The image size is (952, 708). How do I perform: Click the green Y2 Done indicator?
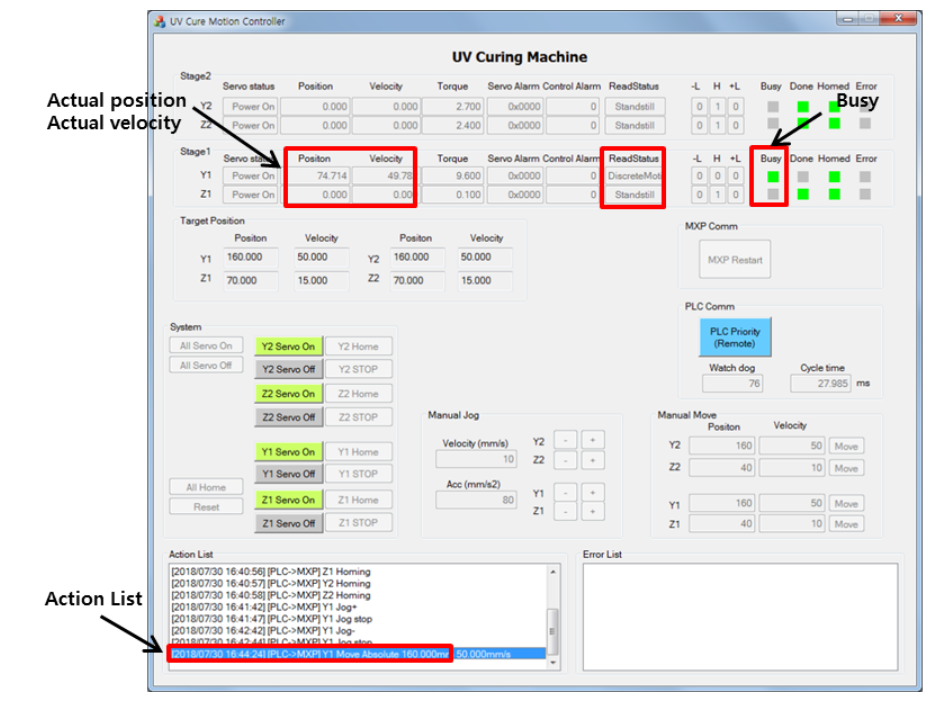tap(802, 107)
